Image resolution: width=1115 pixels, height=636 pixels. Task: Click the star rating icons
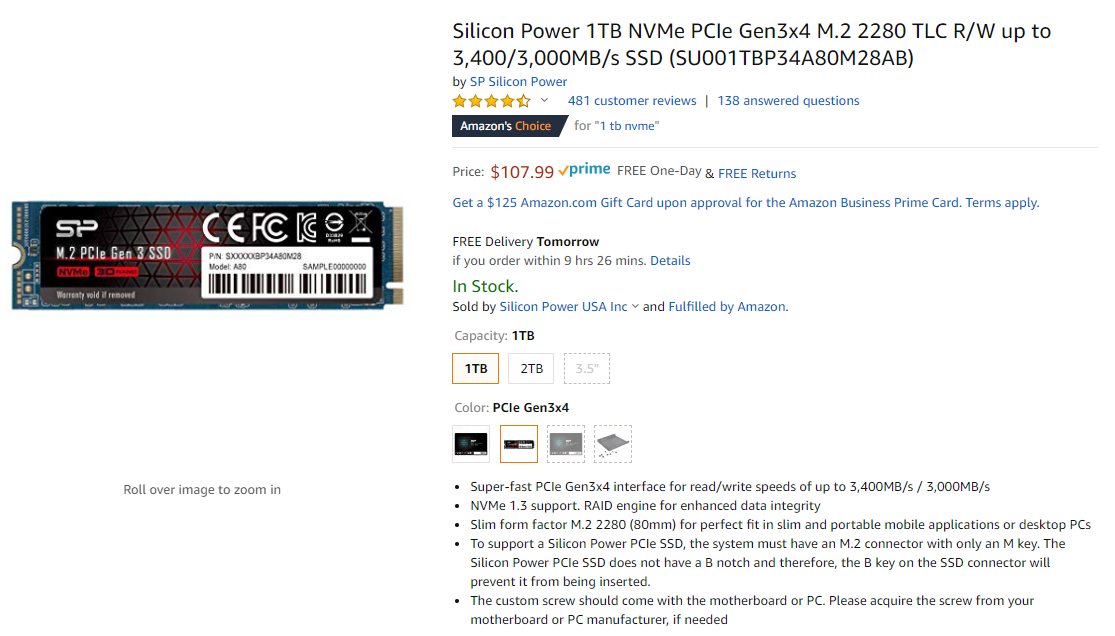(x=491, y=101)
